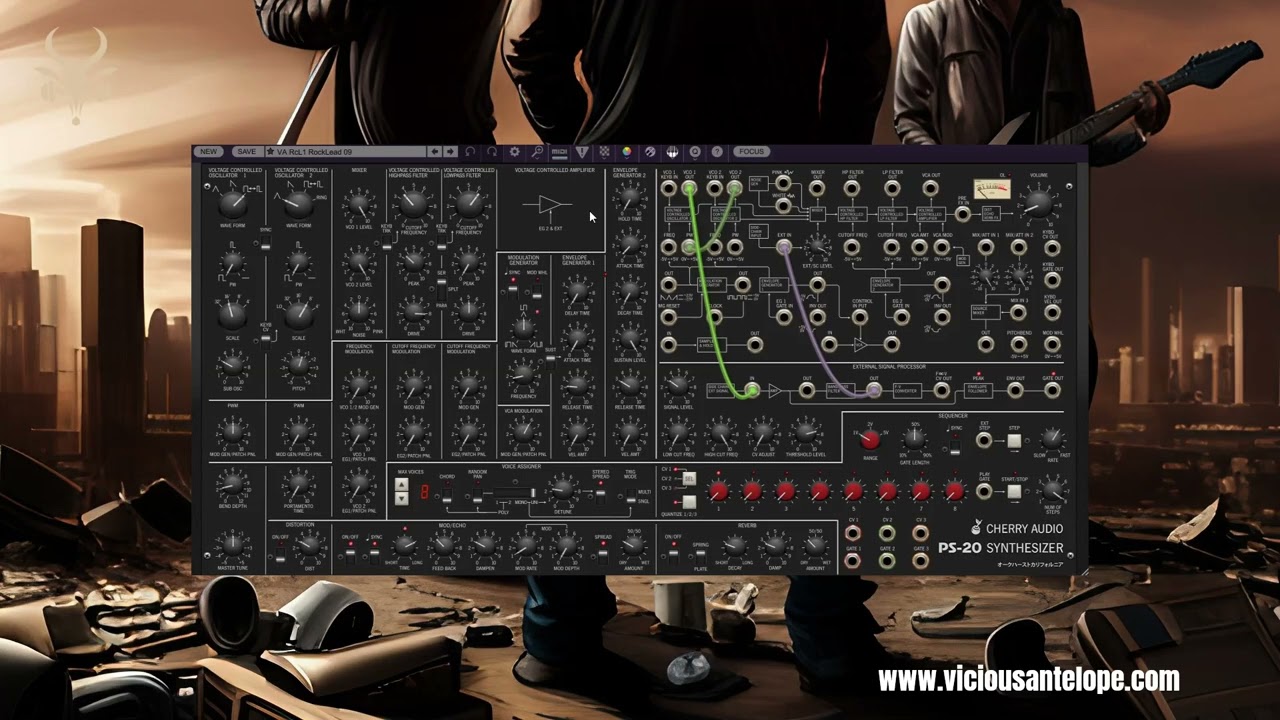Click the VOLUME knob
The width and height of the screenshot is (1280, 720).
1038,204
